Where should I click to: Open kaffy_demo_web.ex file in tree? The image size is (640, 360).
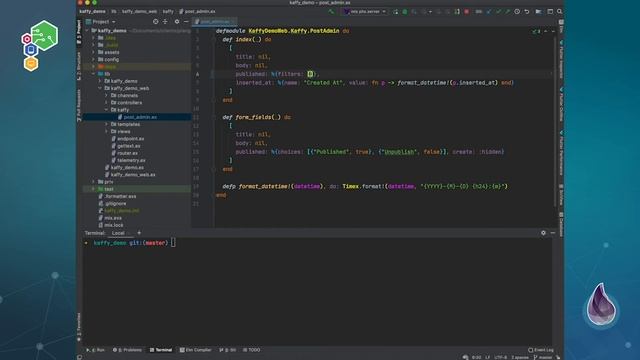coord(130,175)
